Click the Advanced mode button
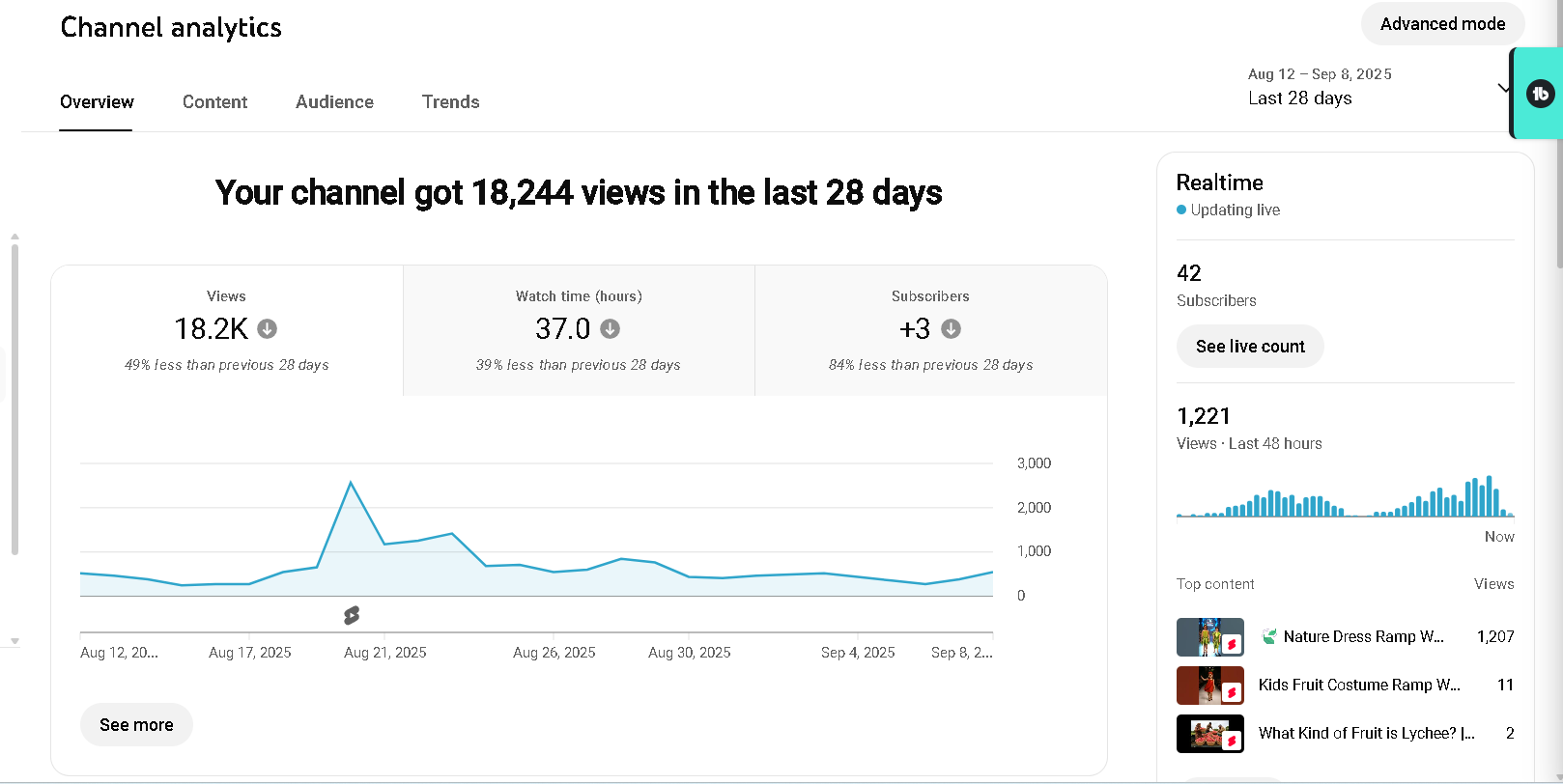The image size is (1563, 784). 1442,24
